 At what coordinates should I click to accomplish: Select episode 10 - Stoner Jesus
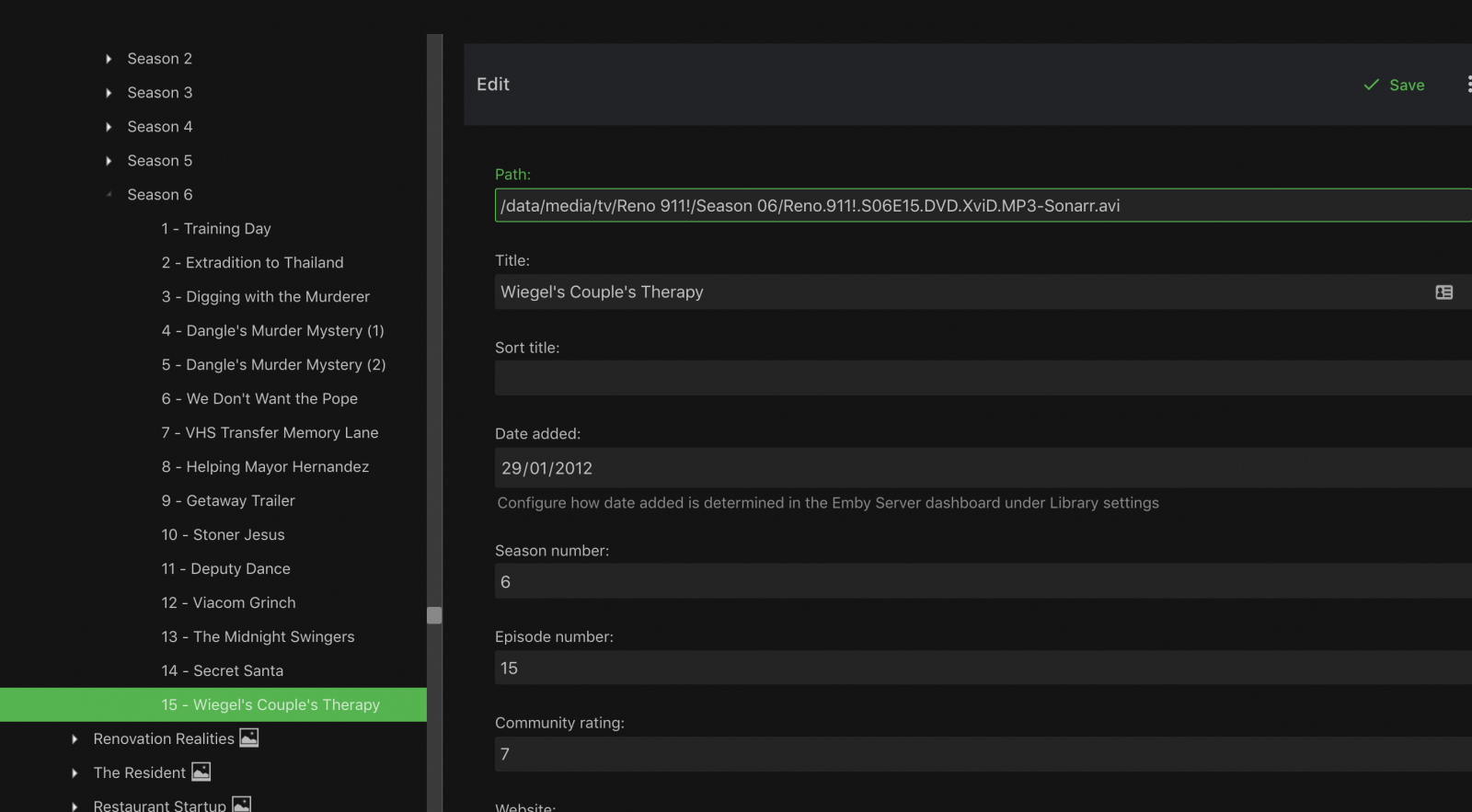[x=223, y=535]
